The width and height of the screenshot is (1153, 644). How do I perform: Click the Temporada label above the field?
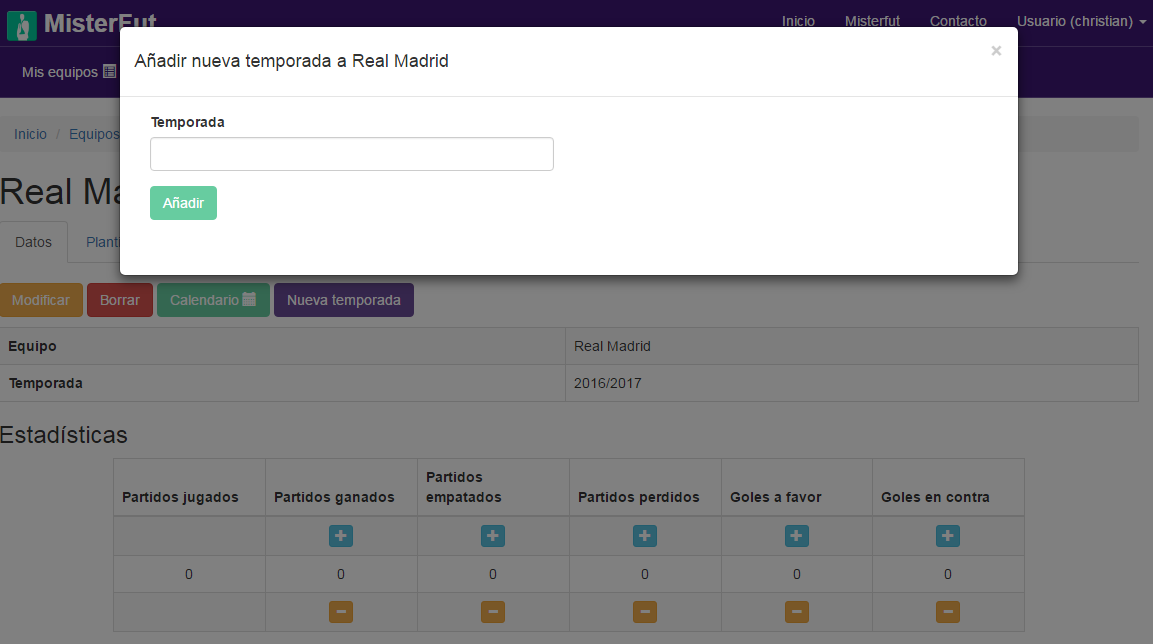click(188, 122)
